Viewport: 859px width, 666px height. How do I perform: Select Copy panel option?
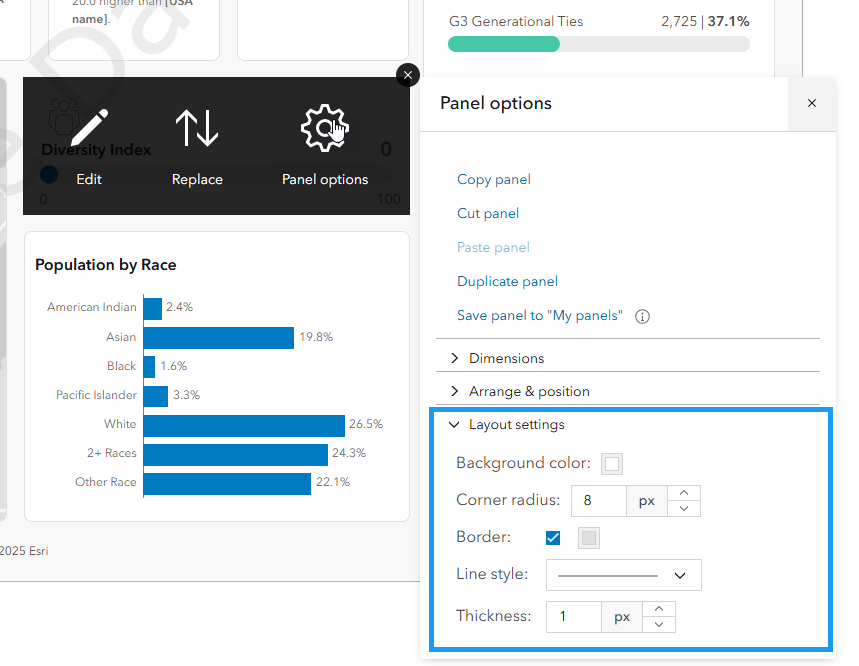pyautogui.click(x=494, y=180)
